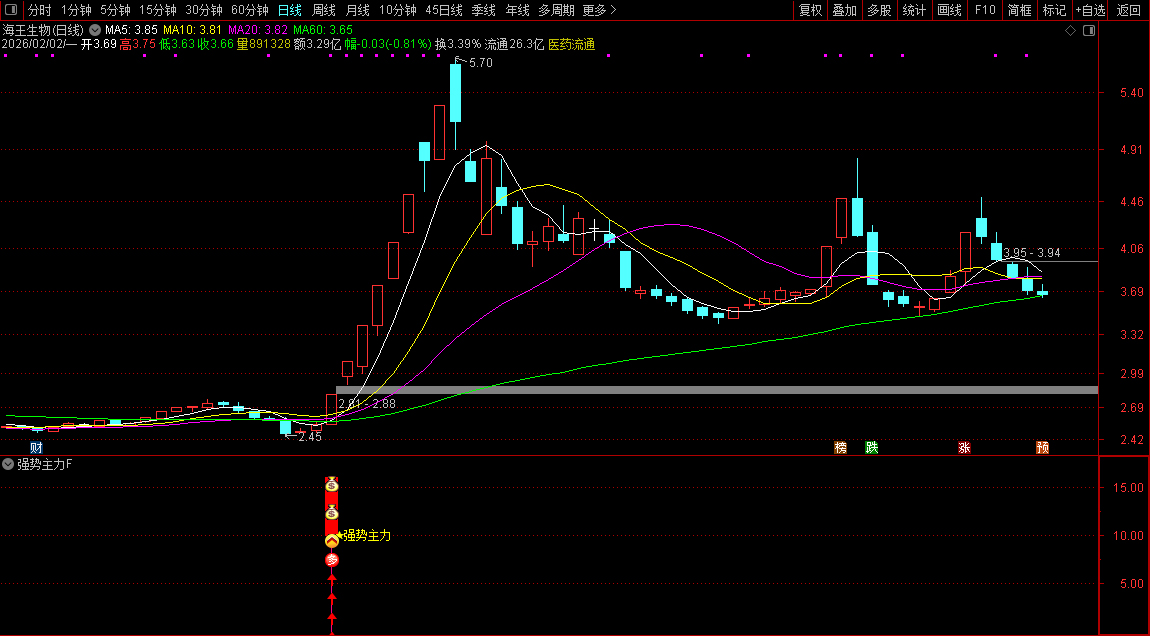Click the red 多 signal icon in indicator
This screenshot has width=1150, height=636.
click(332, 560)
